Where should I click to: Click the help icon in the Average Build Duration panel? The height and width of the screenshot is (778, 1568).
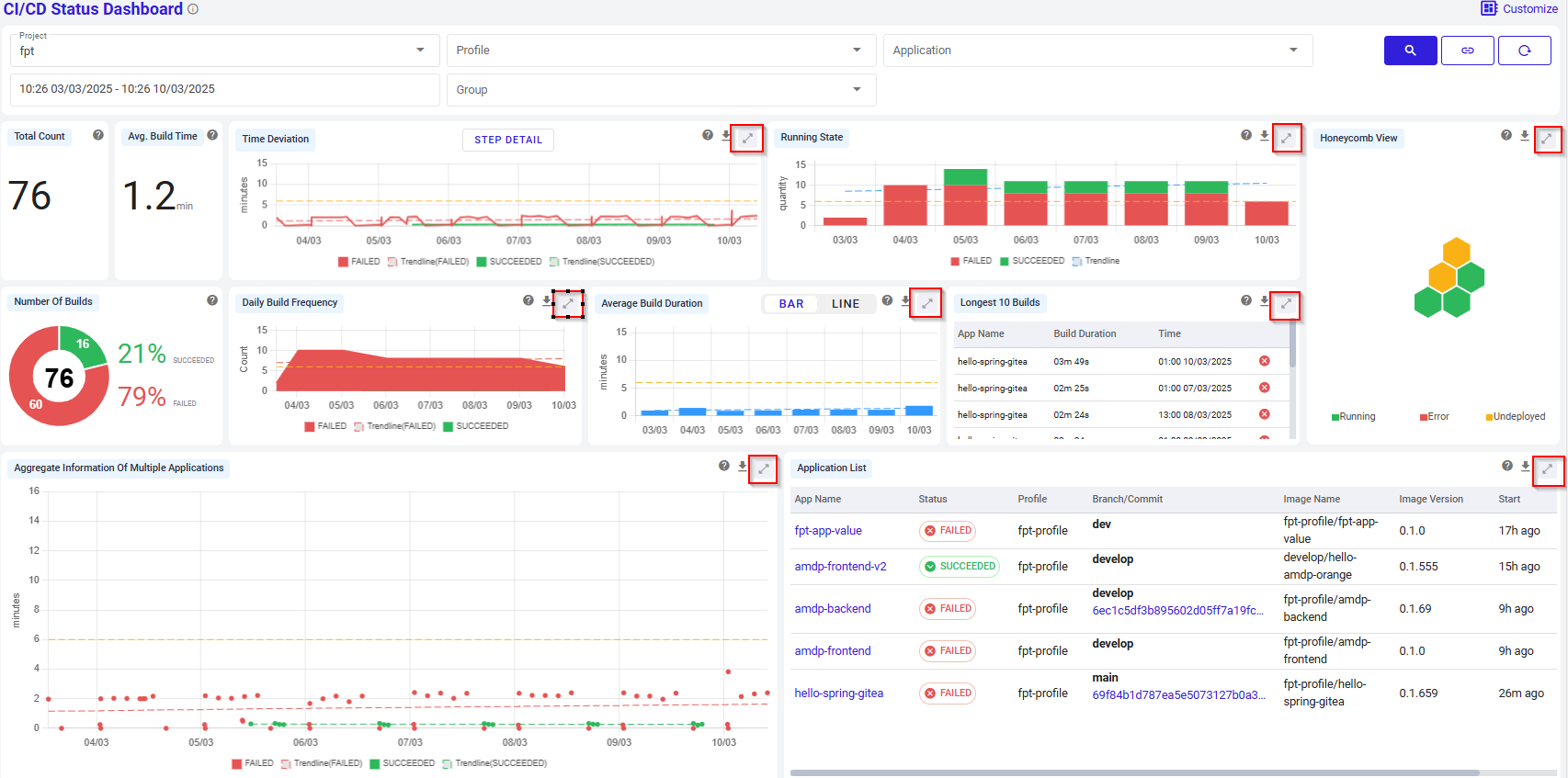(x=887, y=300)
